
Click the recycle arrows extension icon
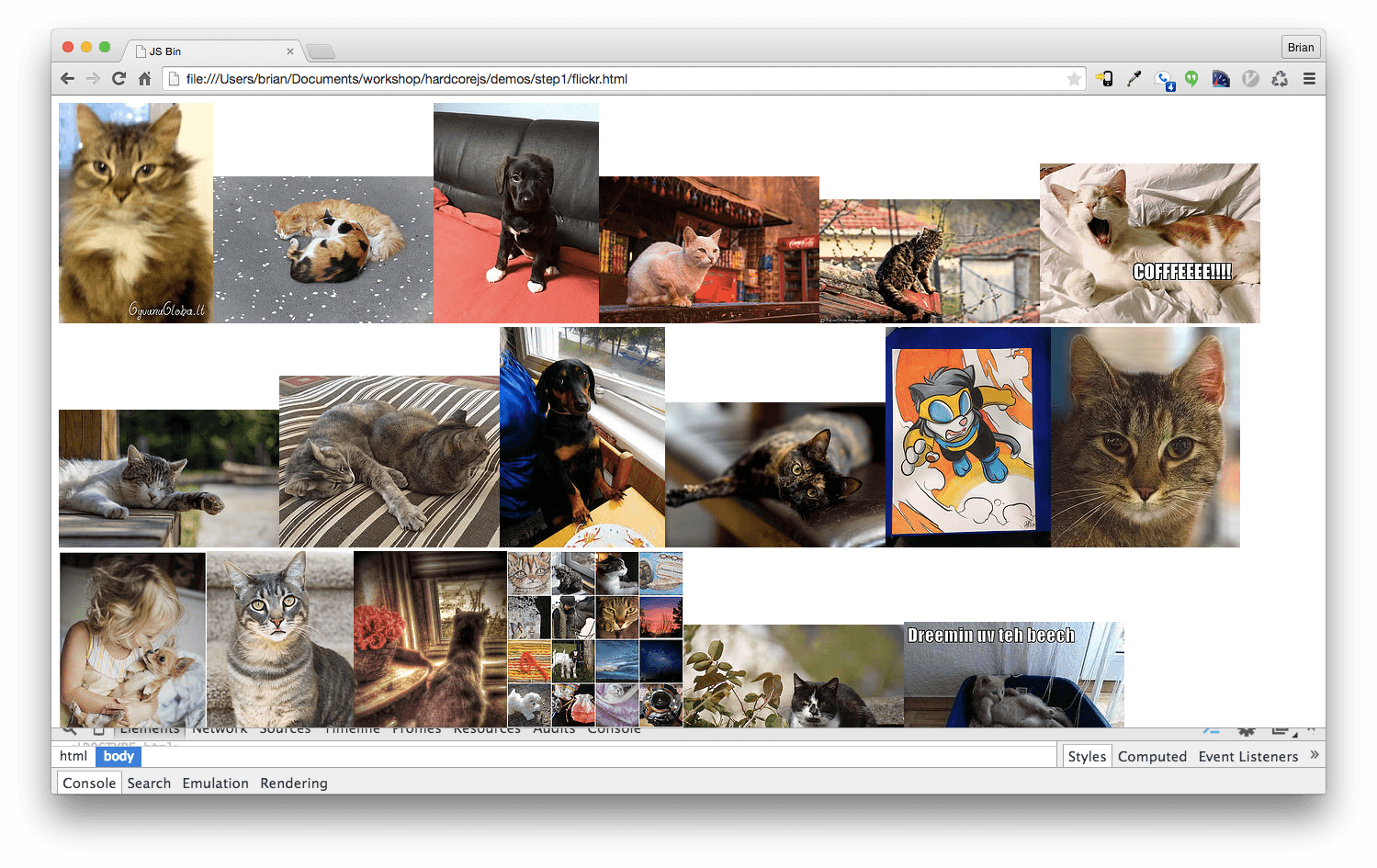(1280, 79)
